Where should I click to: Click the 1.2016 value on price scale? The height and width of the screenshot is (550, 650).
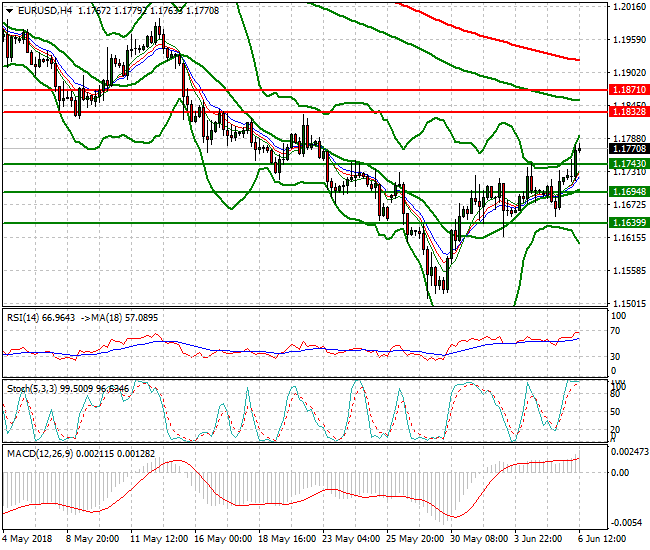tap(626, 7)
